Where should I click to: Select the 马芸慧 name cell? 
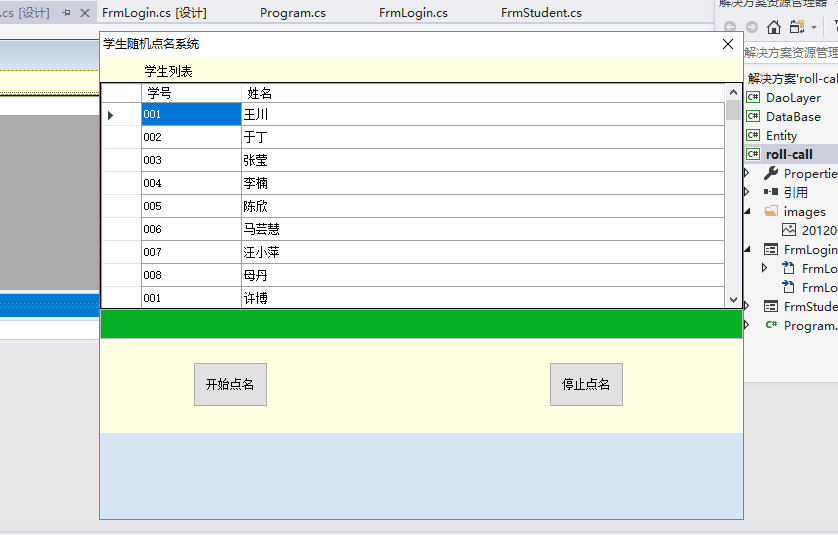coord(483,229)
